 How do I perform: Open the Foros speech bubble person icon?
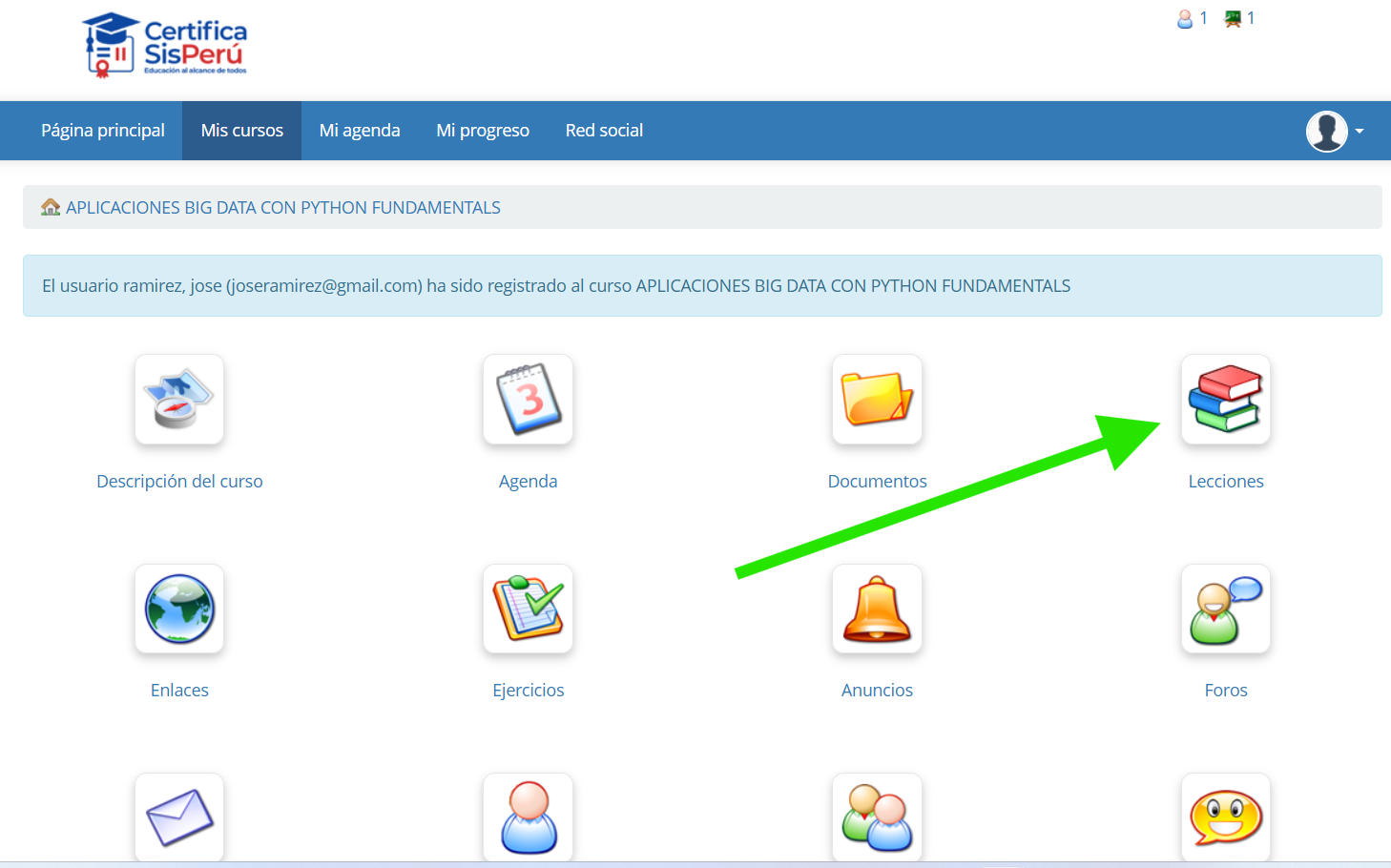pos(1225,609)
